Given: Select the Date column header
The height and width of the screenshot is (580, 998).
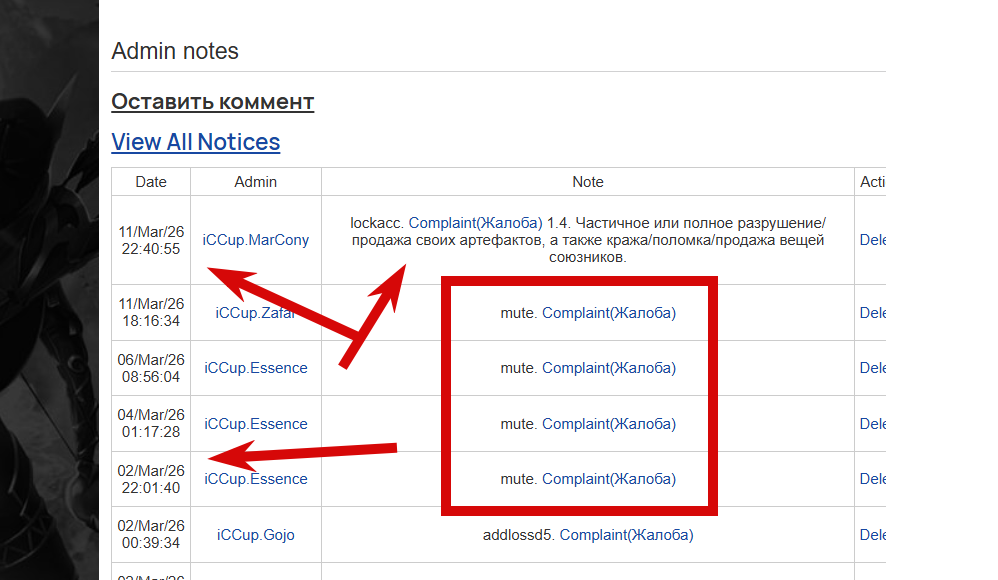Looking at the screenshot, I should tap(151, 182).
